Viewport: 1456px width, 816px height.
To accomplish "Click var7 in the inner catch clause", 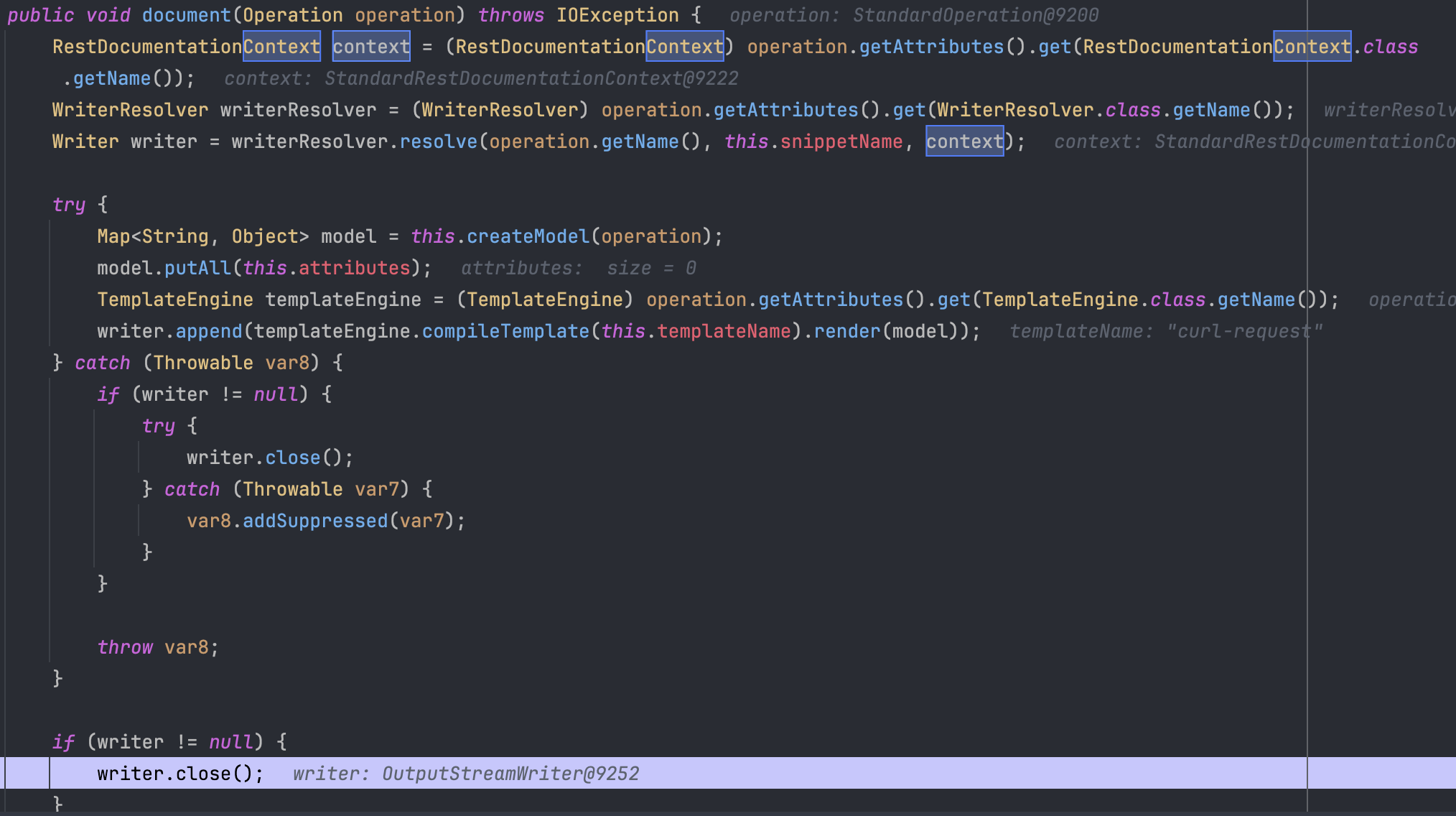I will click(377, 489).
